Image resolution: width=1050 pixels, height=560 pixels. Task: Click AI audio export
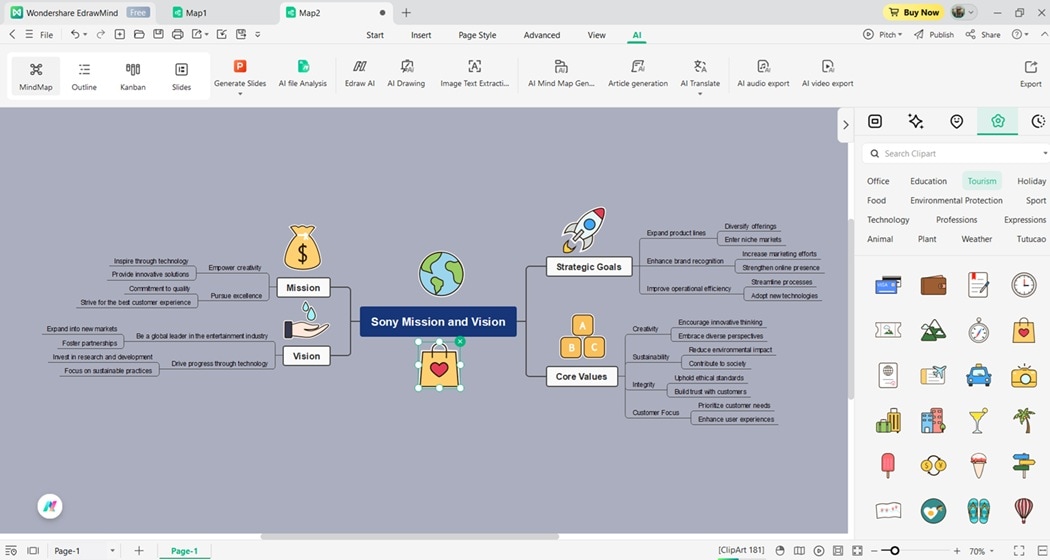(x=763, y=73)
